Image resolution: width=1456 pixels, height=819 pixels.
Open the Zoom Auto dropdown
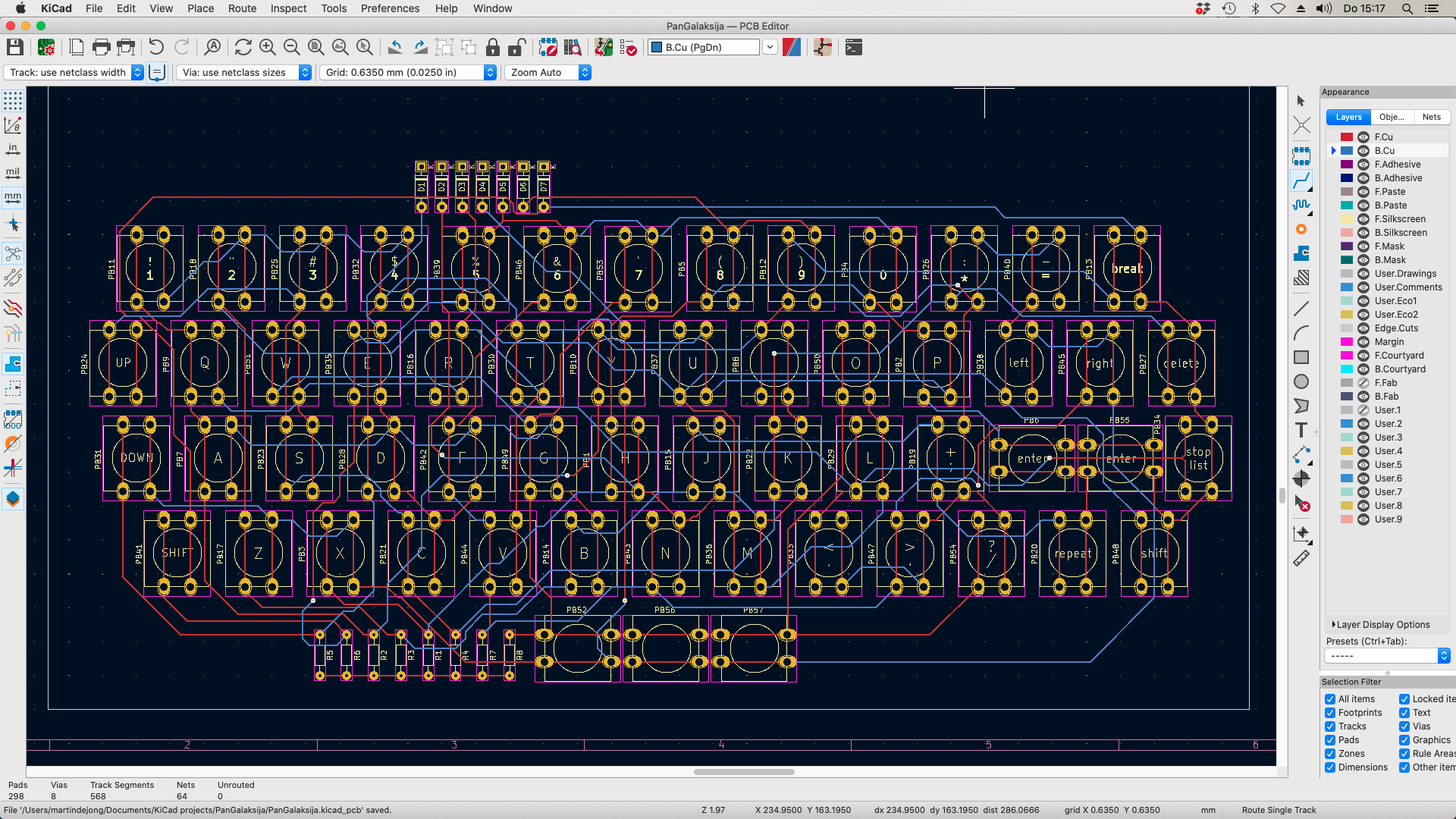click(x=585, y=73)
